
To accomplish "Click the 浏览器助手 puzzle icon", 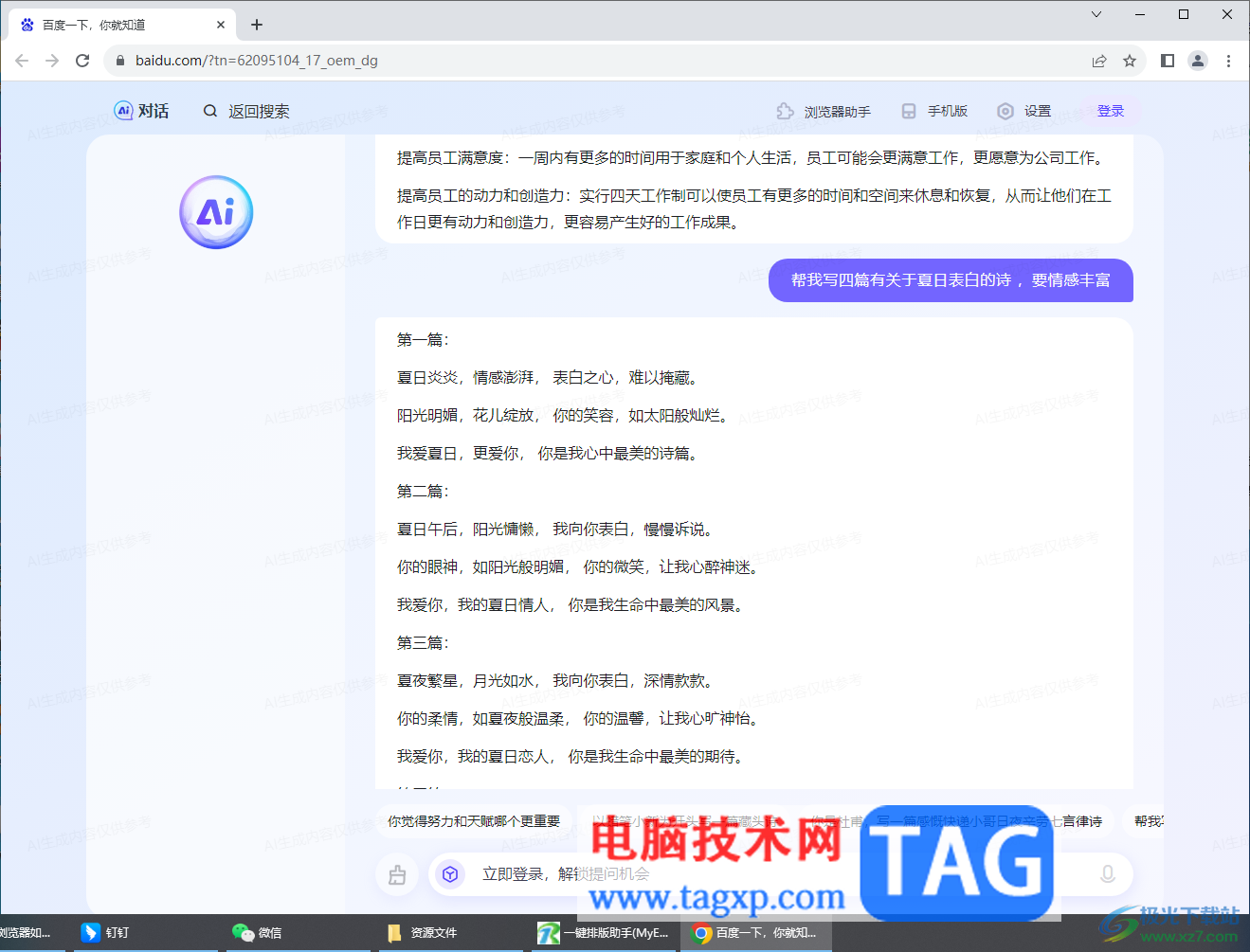I will tap(785, 111).
